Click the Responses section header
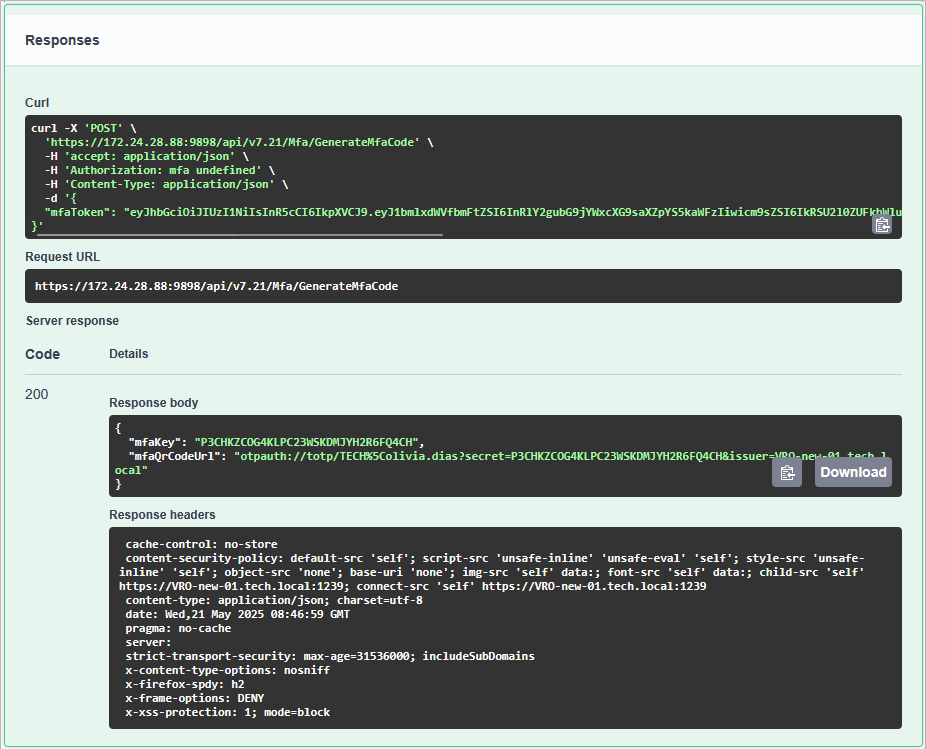This screenshot has height=749, width=926. click(x=62, y=40)
